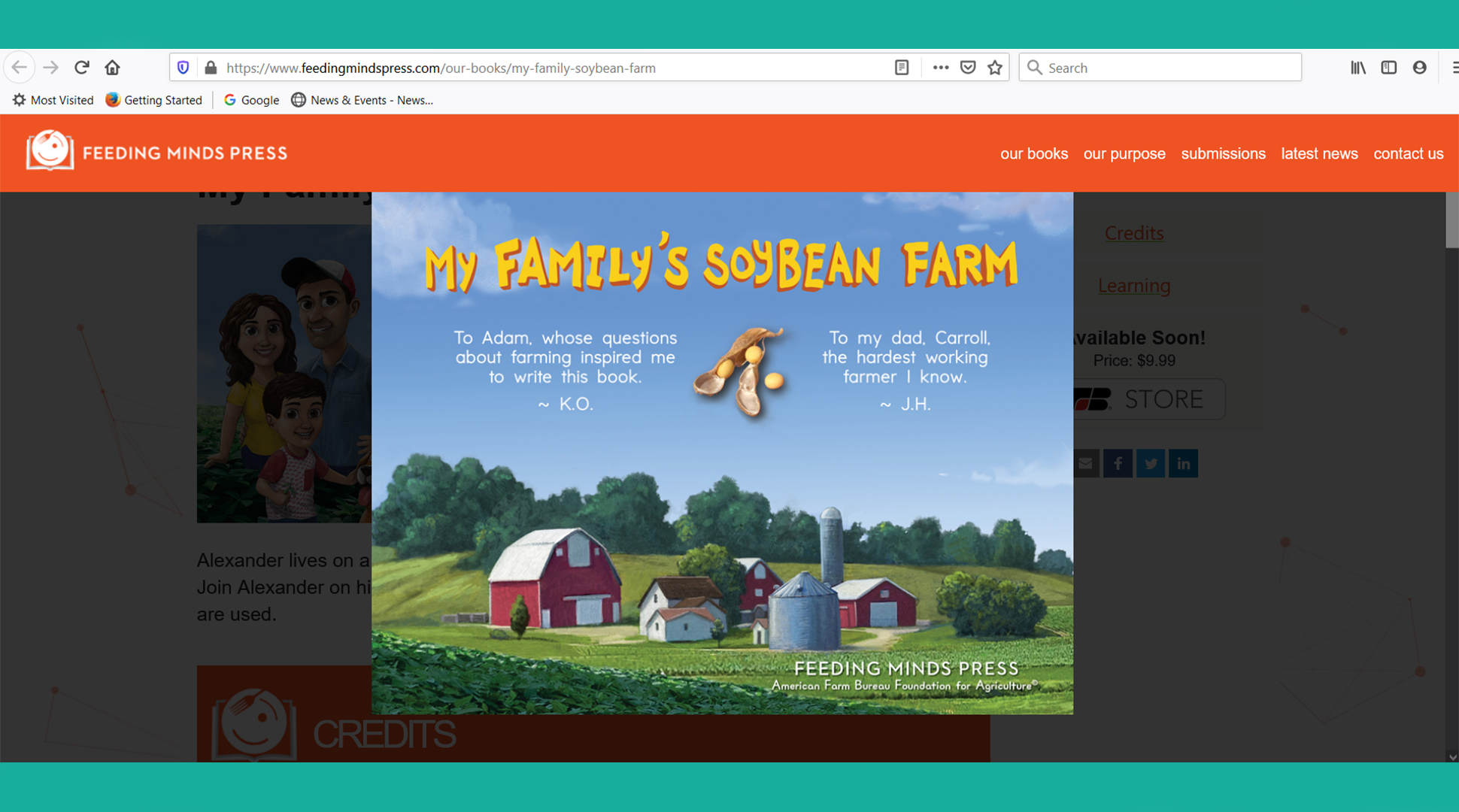
Task: Share on Facebook icon
Action: [x=1118, y=463]
